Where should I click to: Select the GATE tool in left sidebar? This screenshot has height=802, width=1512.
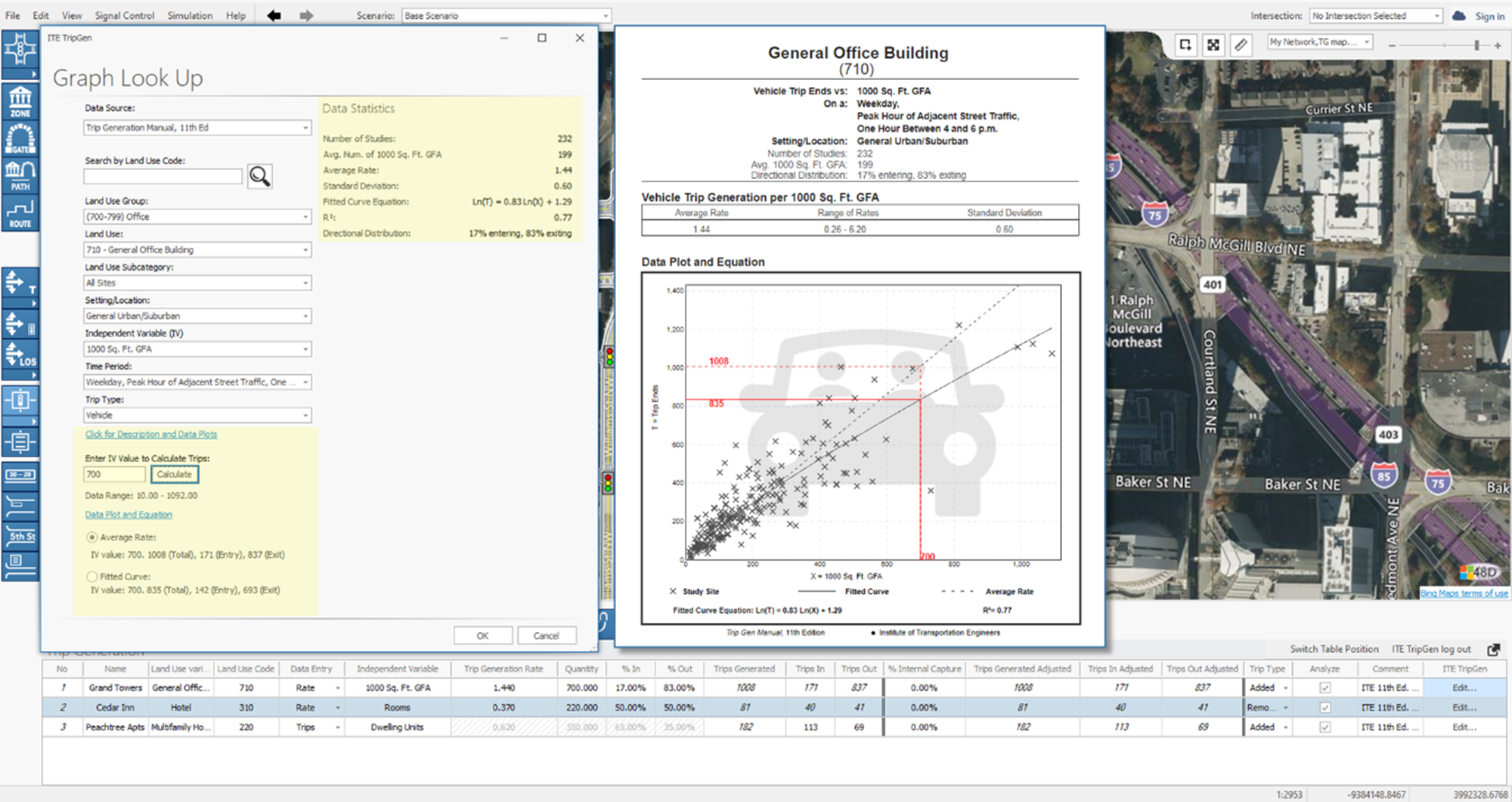[20, 138]
